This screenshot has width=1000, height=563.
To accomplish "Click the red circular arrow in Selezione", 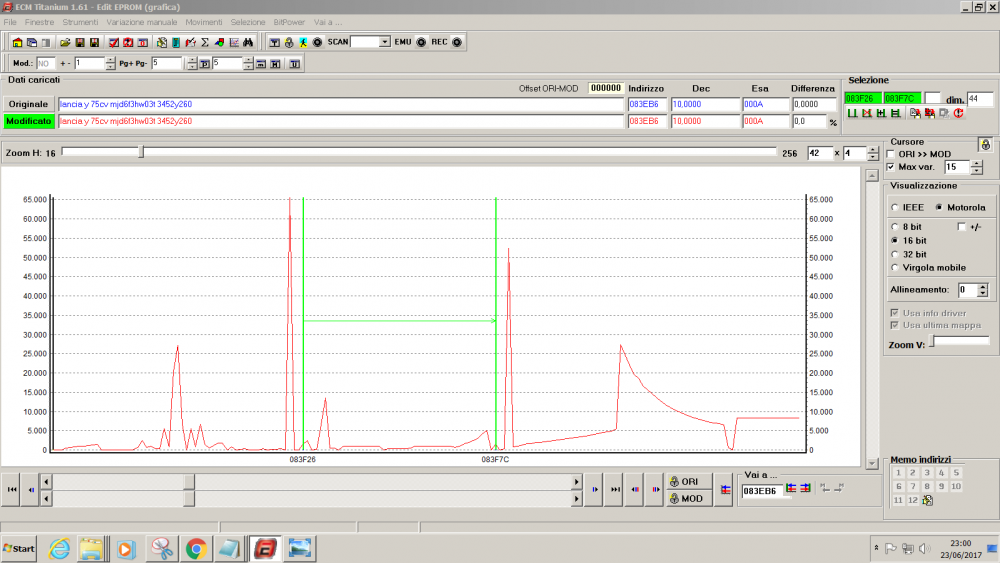I will pyautogui.click(x=958, y=114).
